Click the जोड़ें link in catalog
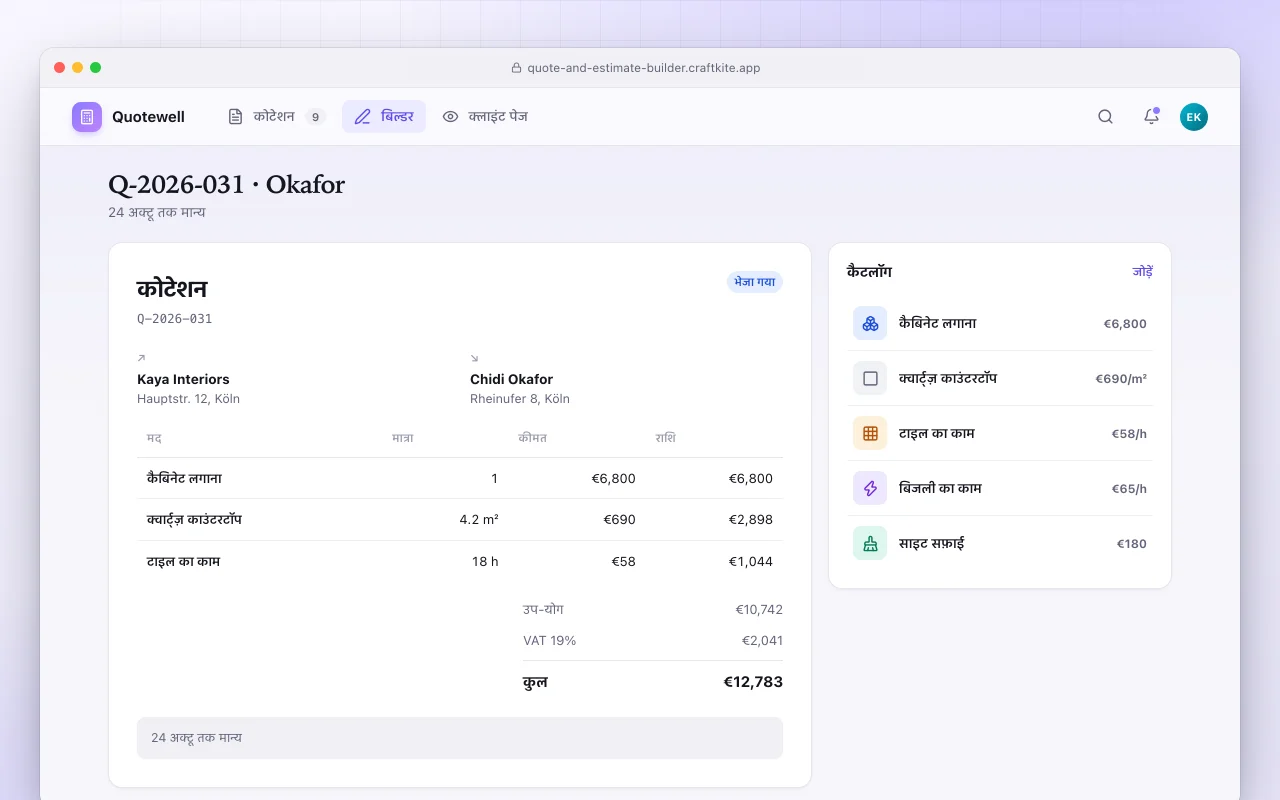Viewport: 1280px width, 800px height. pos(1142,272)
